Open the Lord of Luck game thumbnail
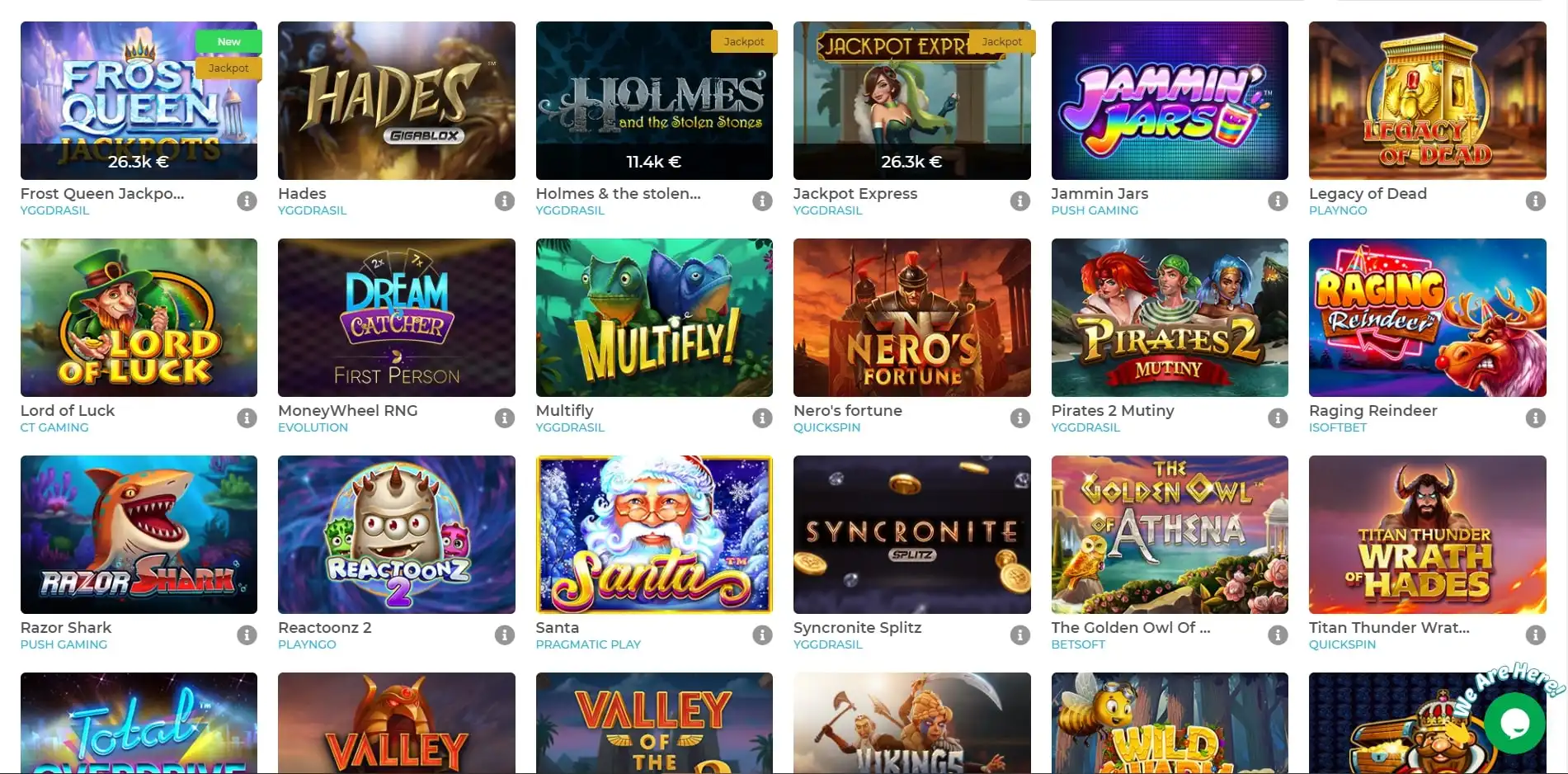The width and height of the screenshot is (1568, 774). (139, 318)
